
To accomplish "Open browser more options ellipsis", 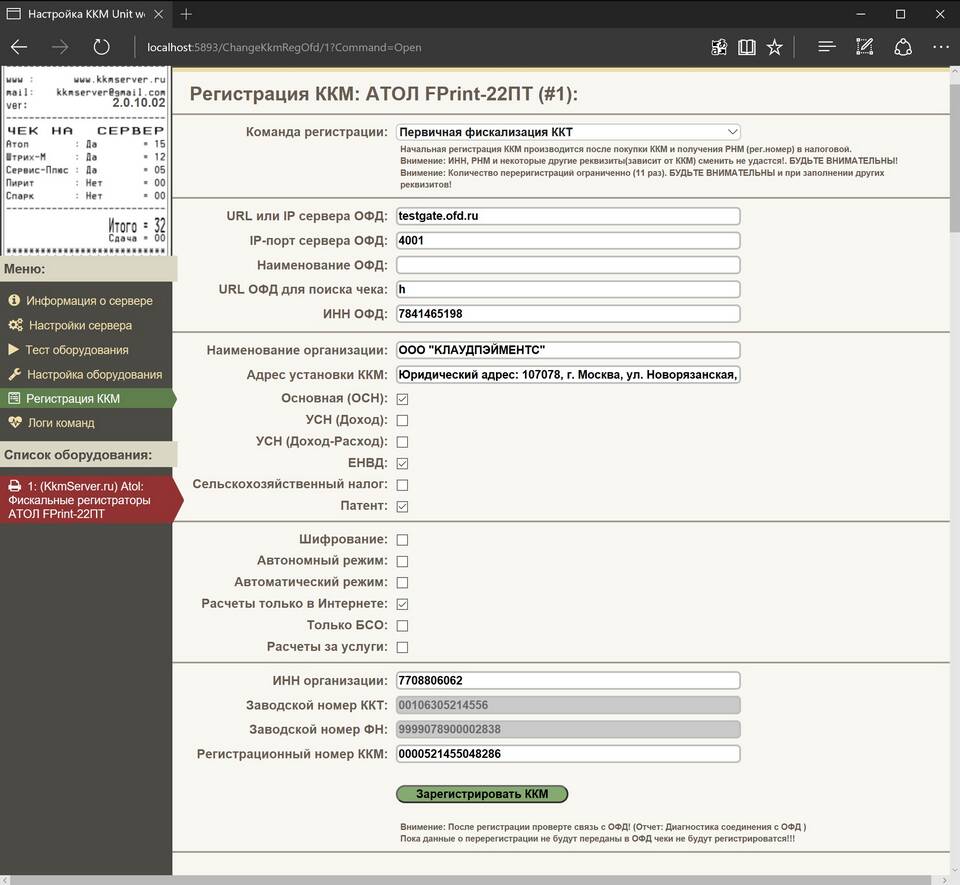I will coord(940,47).
